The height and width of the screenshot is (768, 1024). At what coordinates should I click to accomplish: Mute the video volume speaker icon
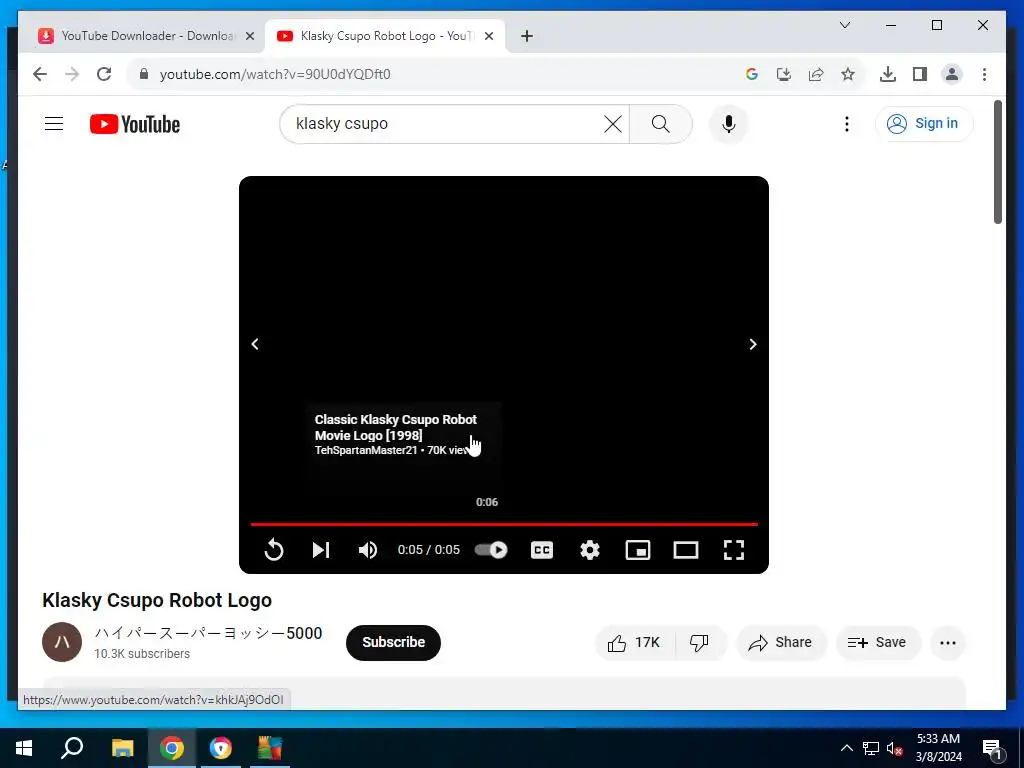[x=368, y=550]
